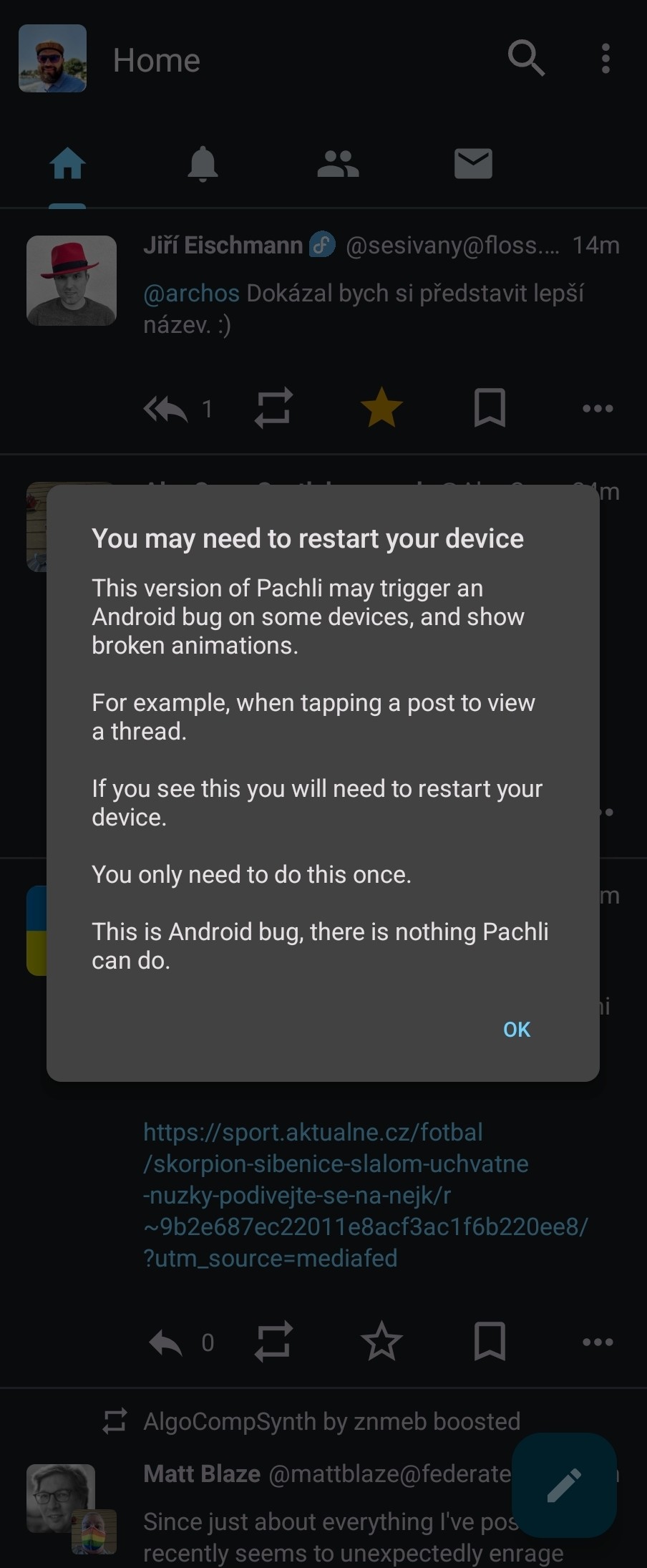Open the Local people timeline tab
Viewport: 647px width, 1568px height.
point(338,164)
